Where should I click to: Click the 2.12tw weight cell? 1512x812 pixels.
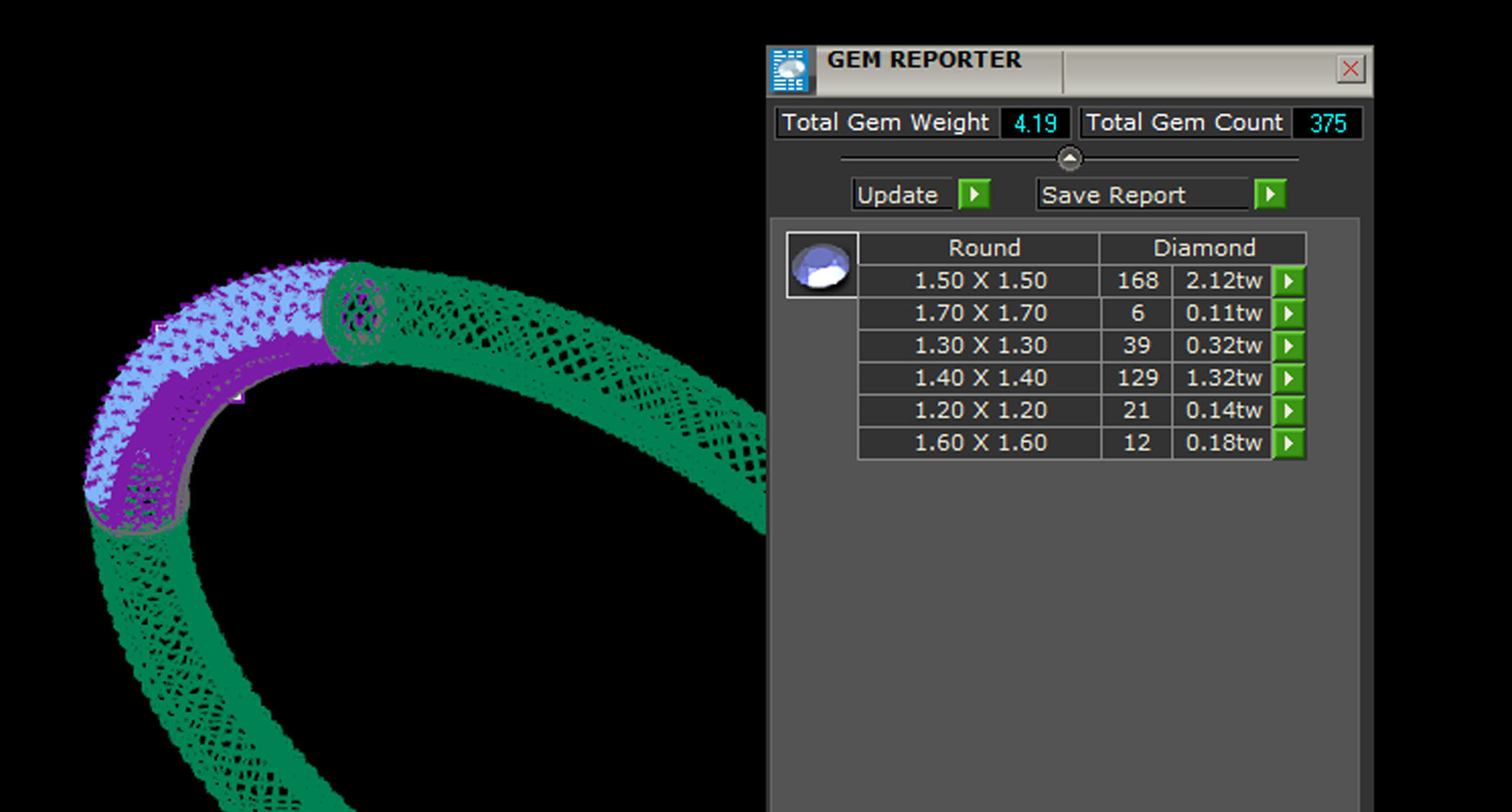1223,281
